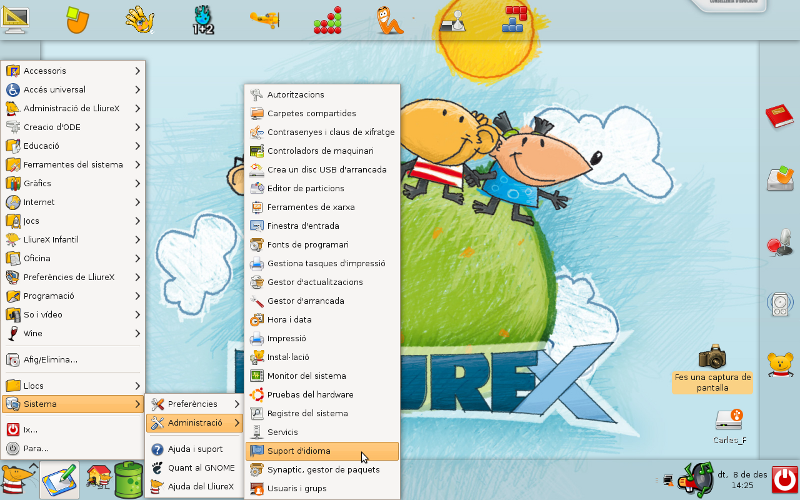Click the Carpetes compartides folder icon
800x500 pixels.
tap(257, 113)
